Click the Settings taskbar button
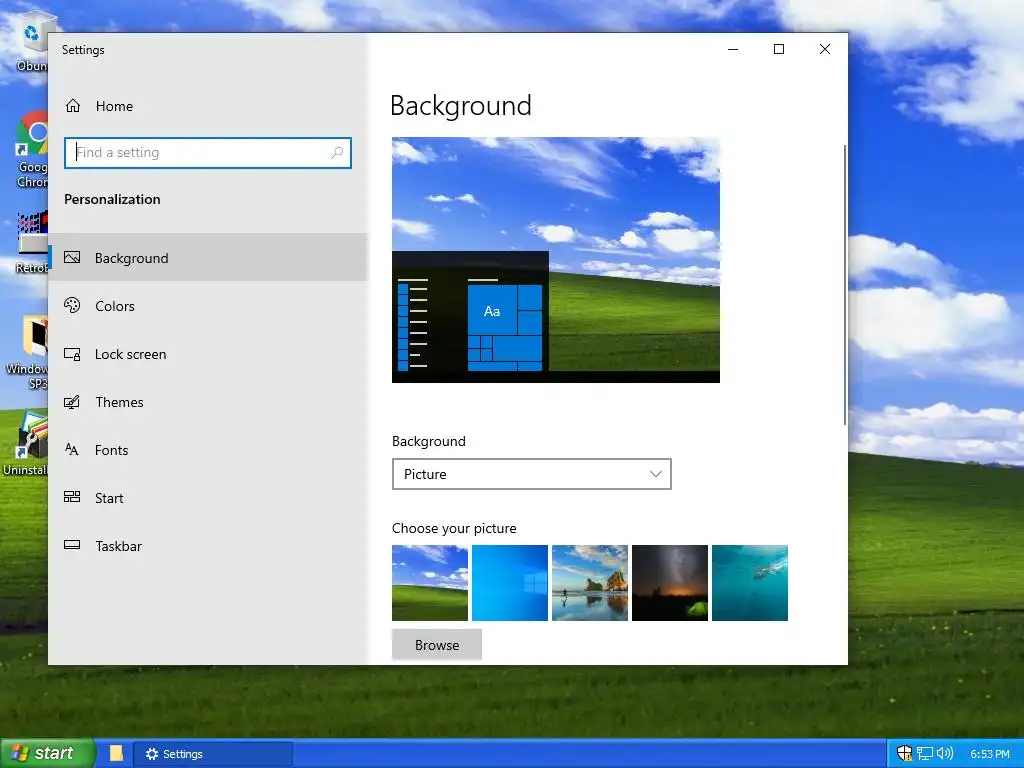 (x=213, y=754)
